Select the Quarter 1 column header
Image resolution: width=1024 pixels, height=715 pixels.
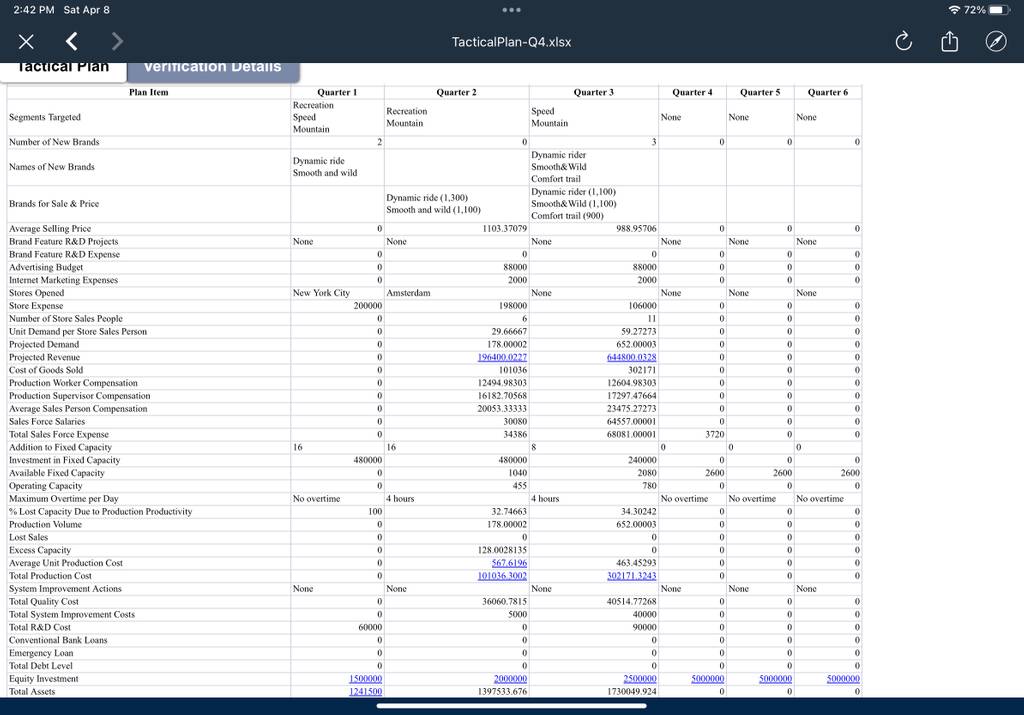tap(337, 92)
